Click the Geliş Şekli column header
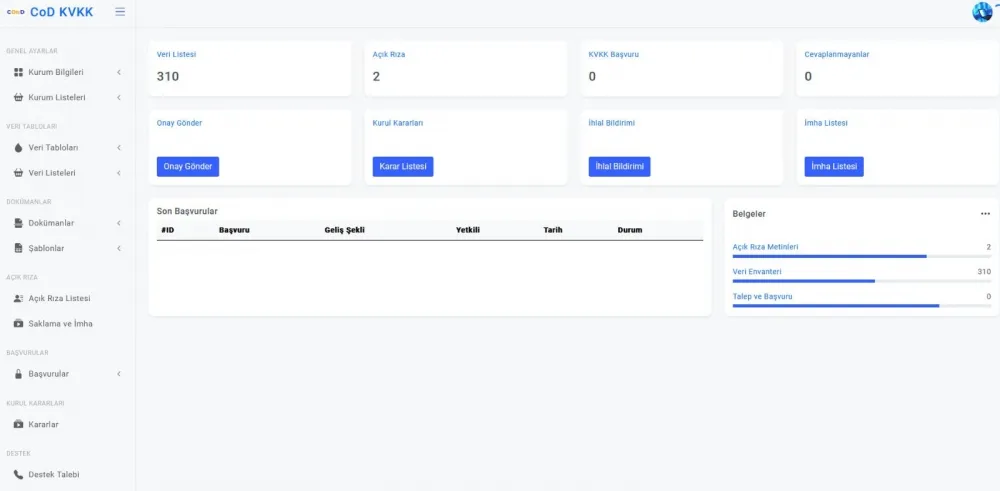 344,230
